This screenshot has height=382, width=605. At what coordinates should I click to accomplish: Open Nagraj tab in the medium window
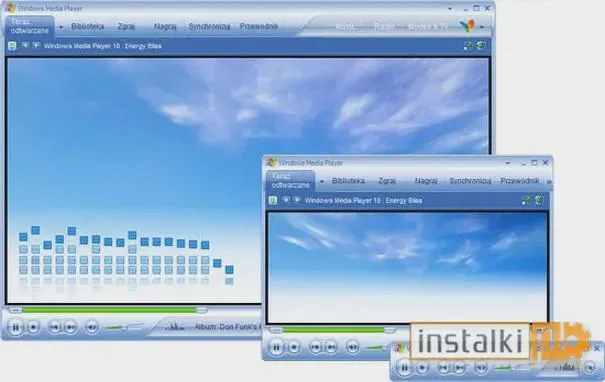(x=426, y=181)
